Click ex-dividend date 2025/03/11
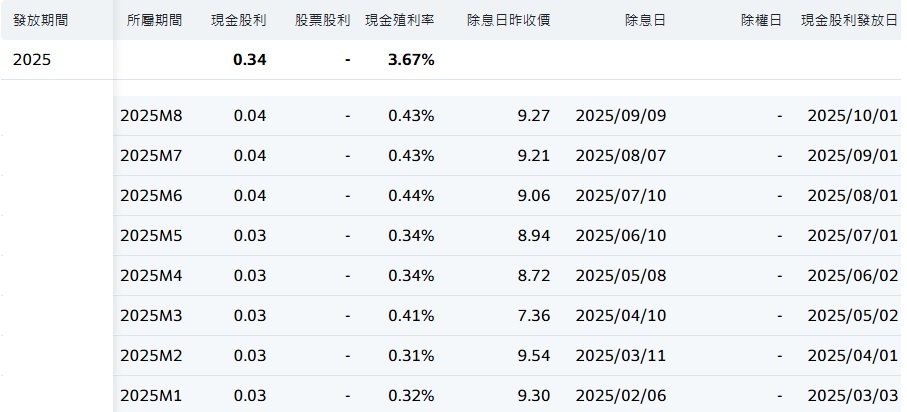The width and height of the screenshot is (907, 412). 620,355
